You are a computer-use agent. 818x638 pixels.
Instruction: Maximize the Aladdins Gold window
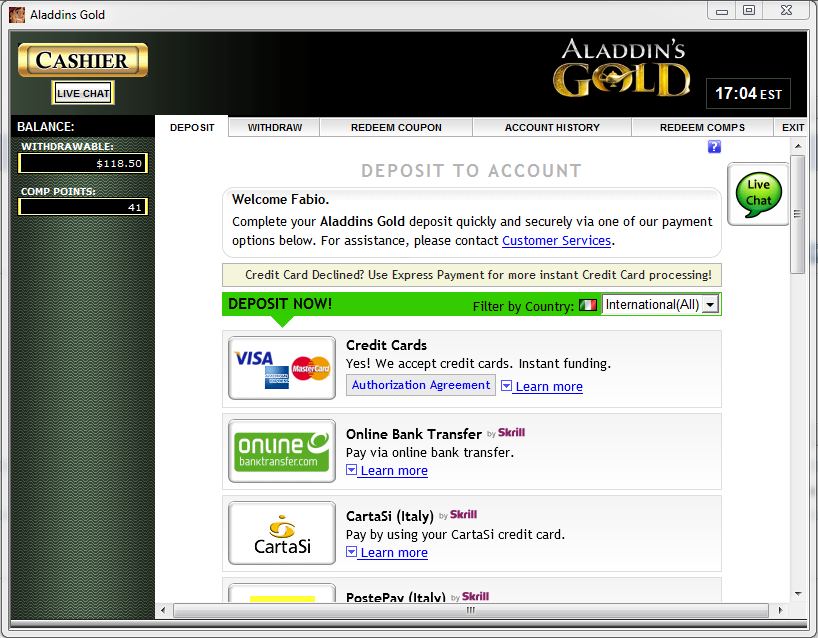(x=749, y=10)
